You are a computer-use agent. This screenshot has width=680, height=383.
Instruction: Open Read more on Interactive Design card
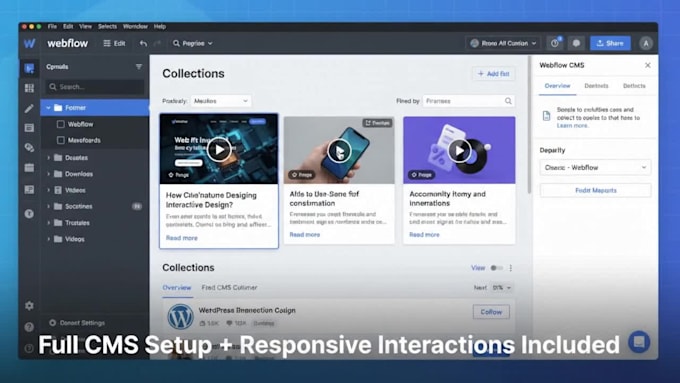point(182,238)
